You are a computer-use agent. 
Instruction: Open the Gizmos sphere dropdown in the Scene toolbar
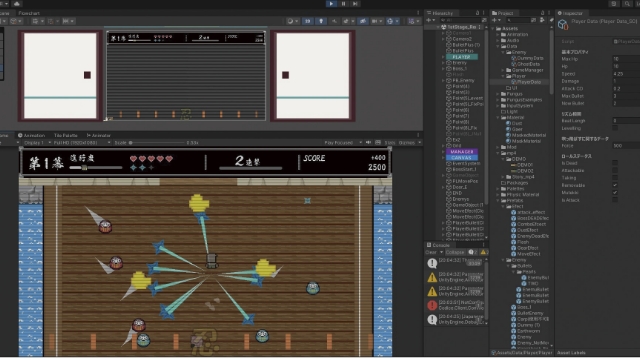[x=392, y=21]
